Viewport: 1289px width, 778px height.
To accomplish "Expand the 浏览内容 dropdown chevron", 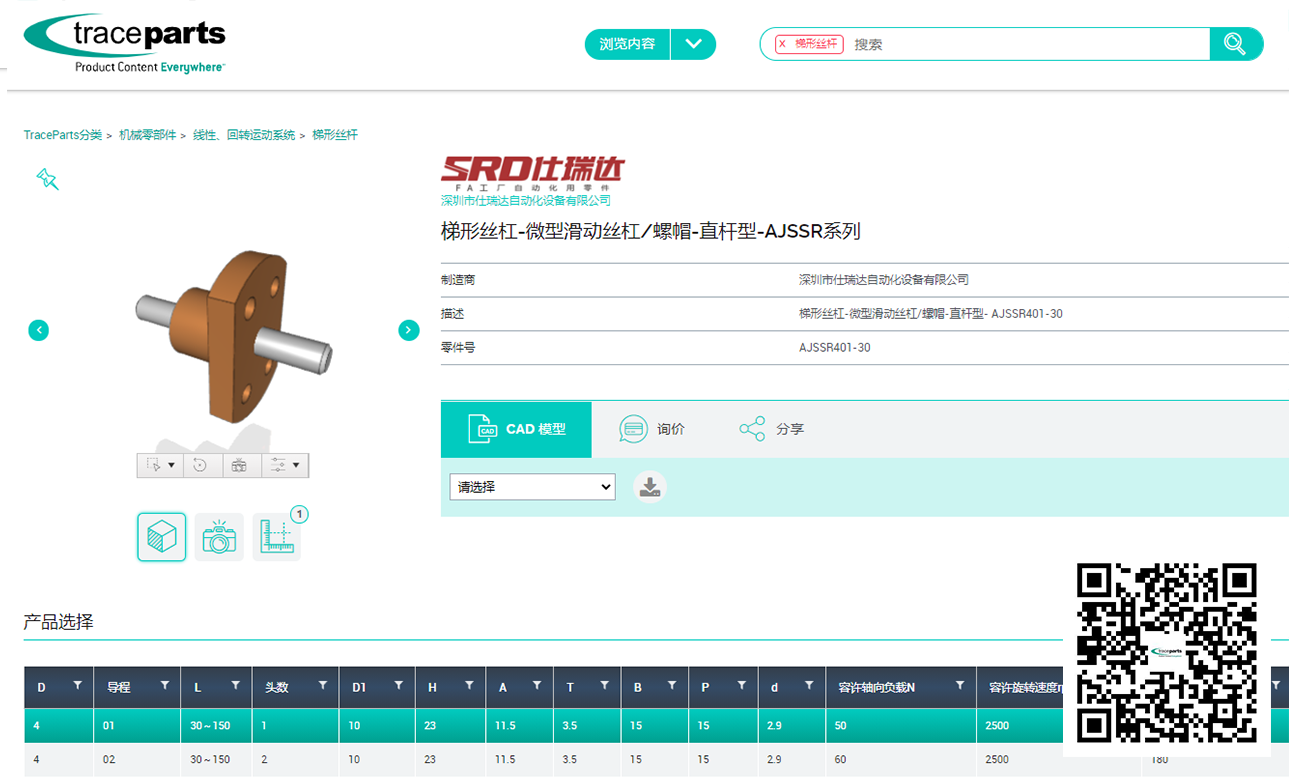I will [x=694, y=44].
